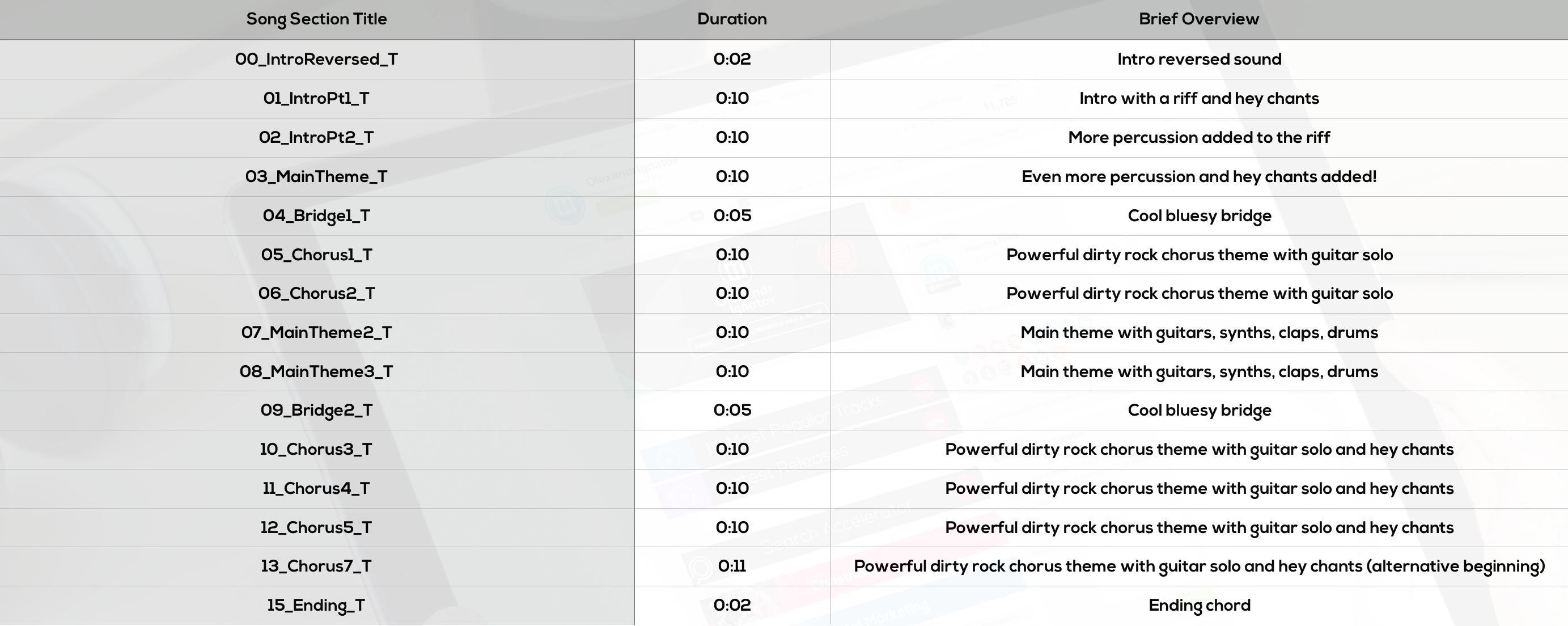Click the 'Intro reversed sound' description
1568x626 pixels.
1199,59
